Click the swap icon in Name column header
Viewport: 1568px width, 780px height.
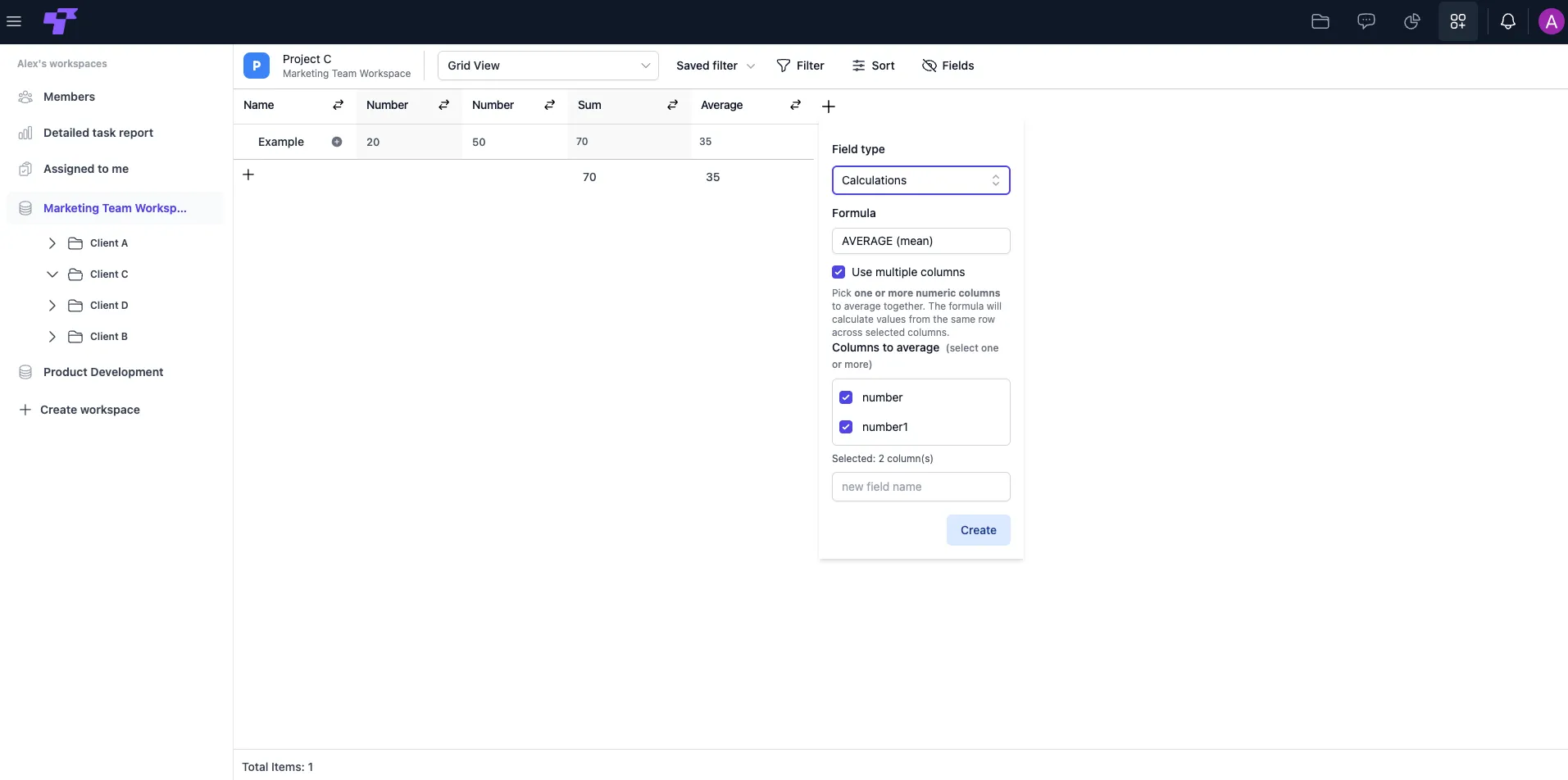click(x=339, y=105)
